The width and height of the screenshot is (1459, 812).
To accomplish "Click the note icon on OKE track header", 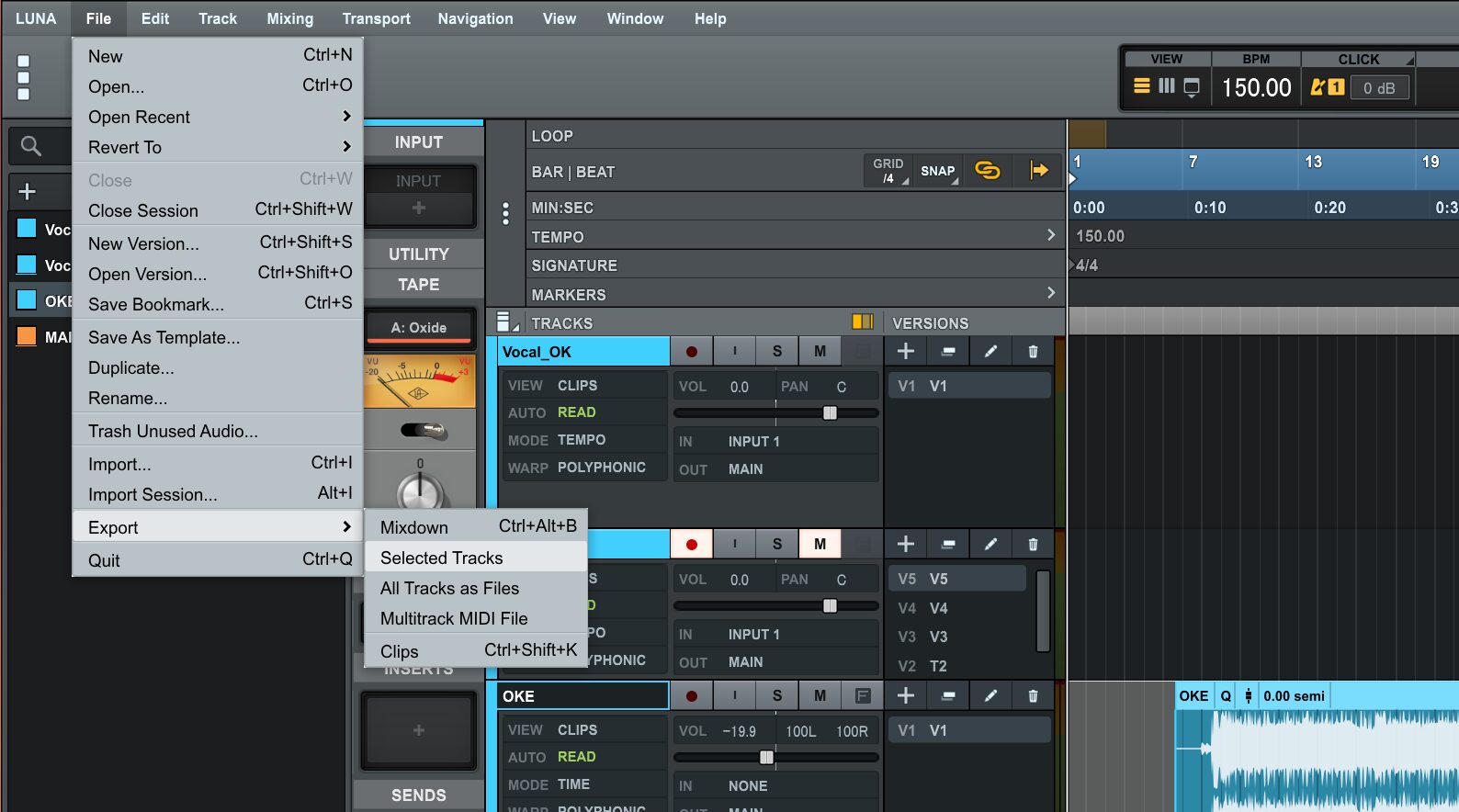I will tap(863, 695).
